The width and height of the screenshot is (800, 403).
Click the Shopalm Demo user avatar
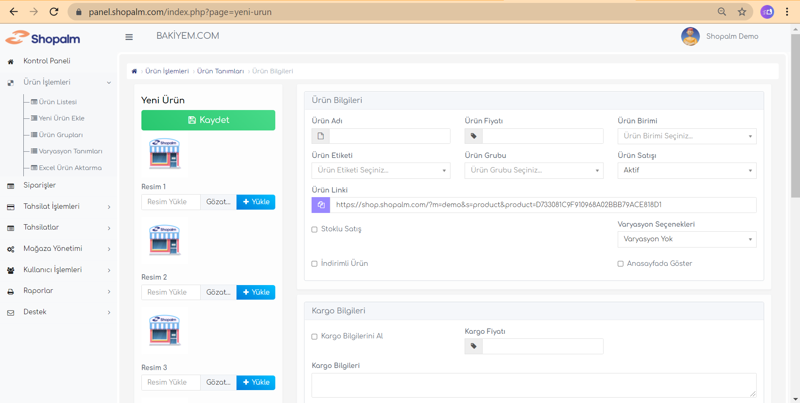coord(690,36)
